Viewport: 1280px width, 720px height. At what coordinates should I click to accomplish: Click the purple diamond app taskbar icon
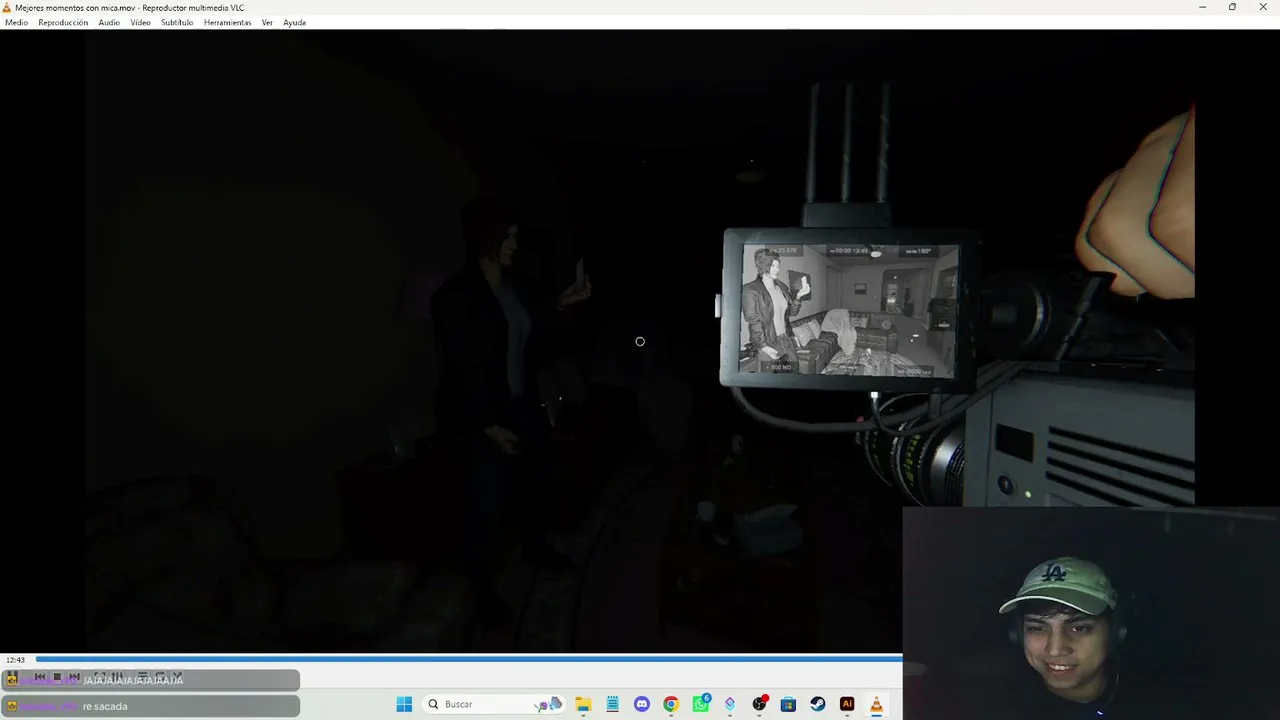coord(730,704)
